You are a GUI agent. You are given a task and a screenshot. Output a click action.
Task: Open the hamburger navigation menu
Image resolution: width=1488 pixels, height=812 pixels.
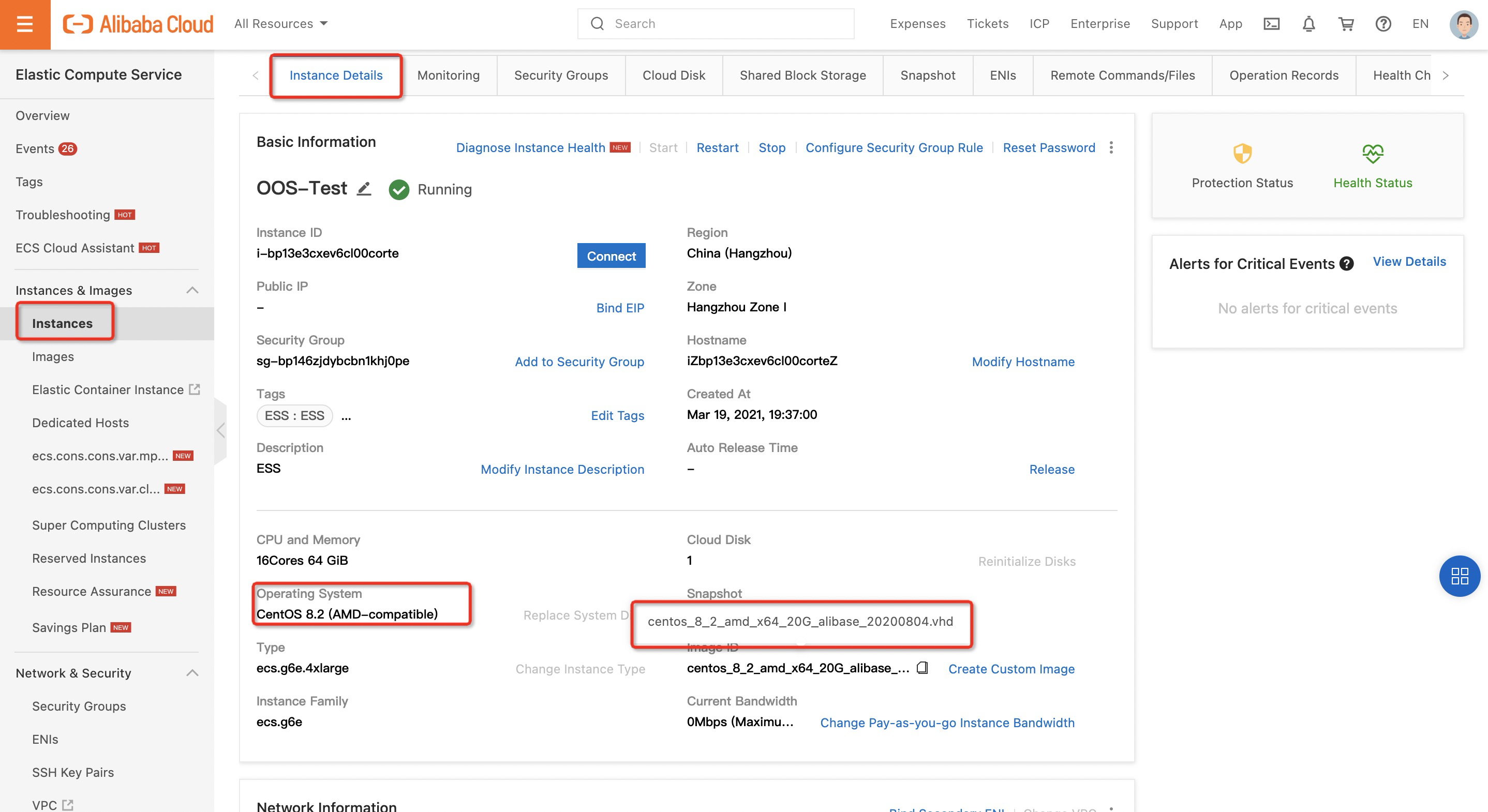click(25, 24)
